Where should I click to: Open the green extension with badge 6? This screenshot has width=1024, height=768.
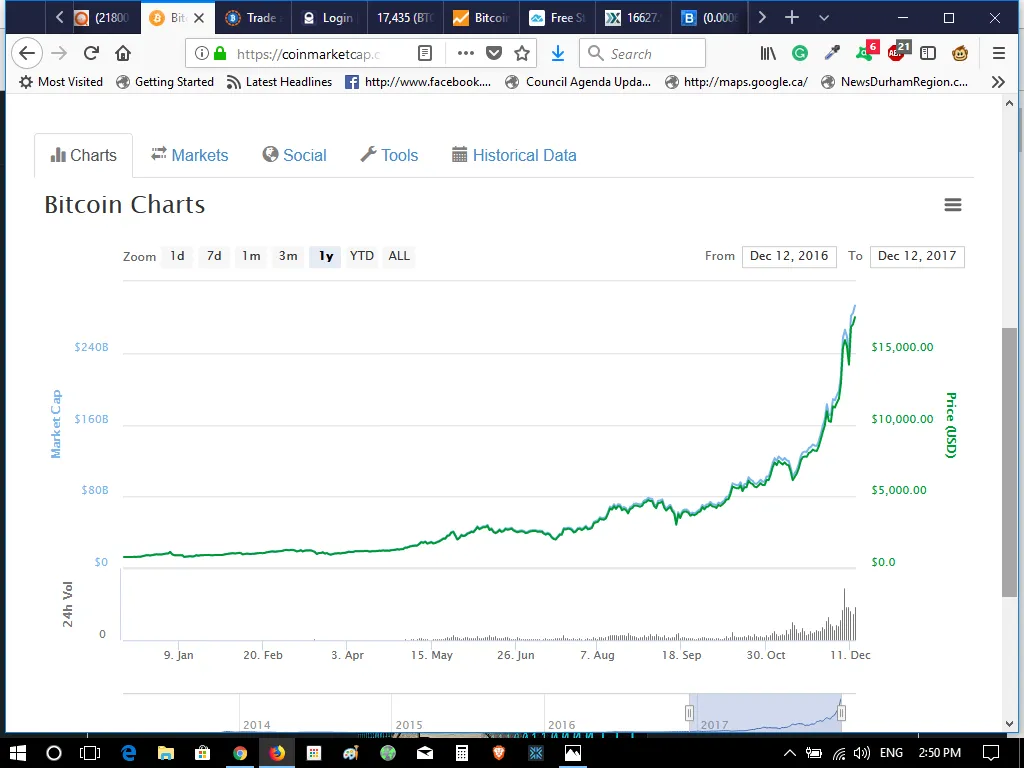click(x=866, y=52)
